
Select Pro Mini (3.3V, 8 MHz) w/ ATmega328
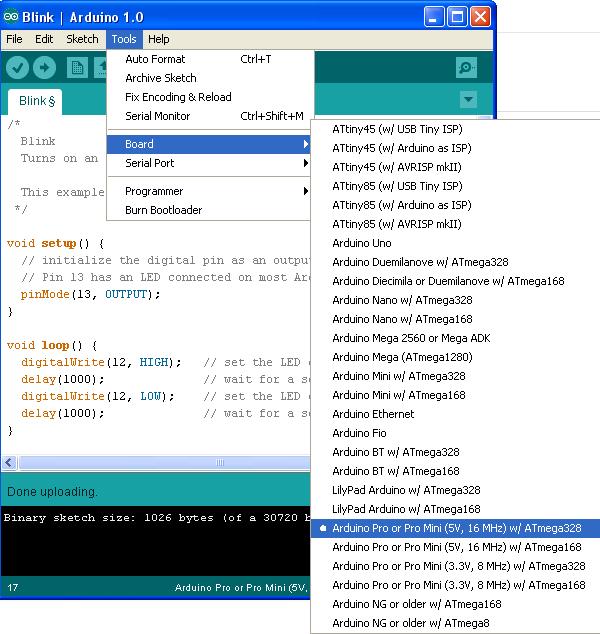[456, 566]
